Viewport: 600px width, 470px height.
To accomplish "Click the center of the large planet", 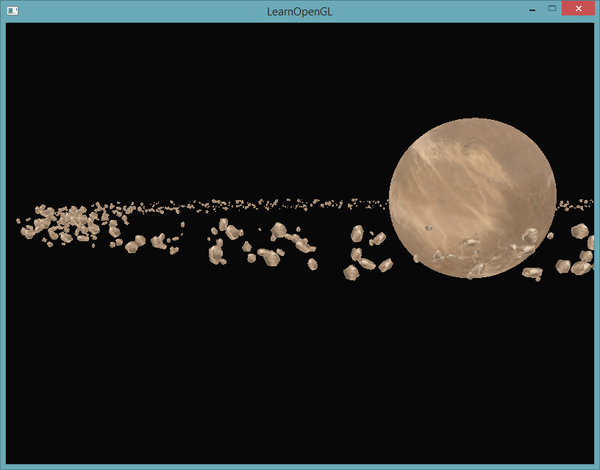I will pos(471,198).
